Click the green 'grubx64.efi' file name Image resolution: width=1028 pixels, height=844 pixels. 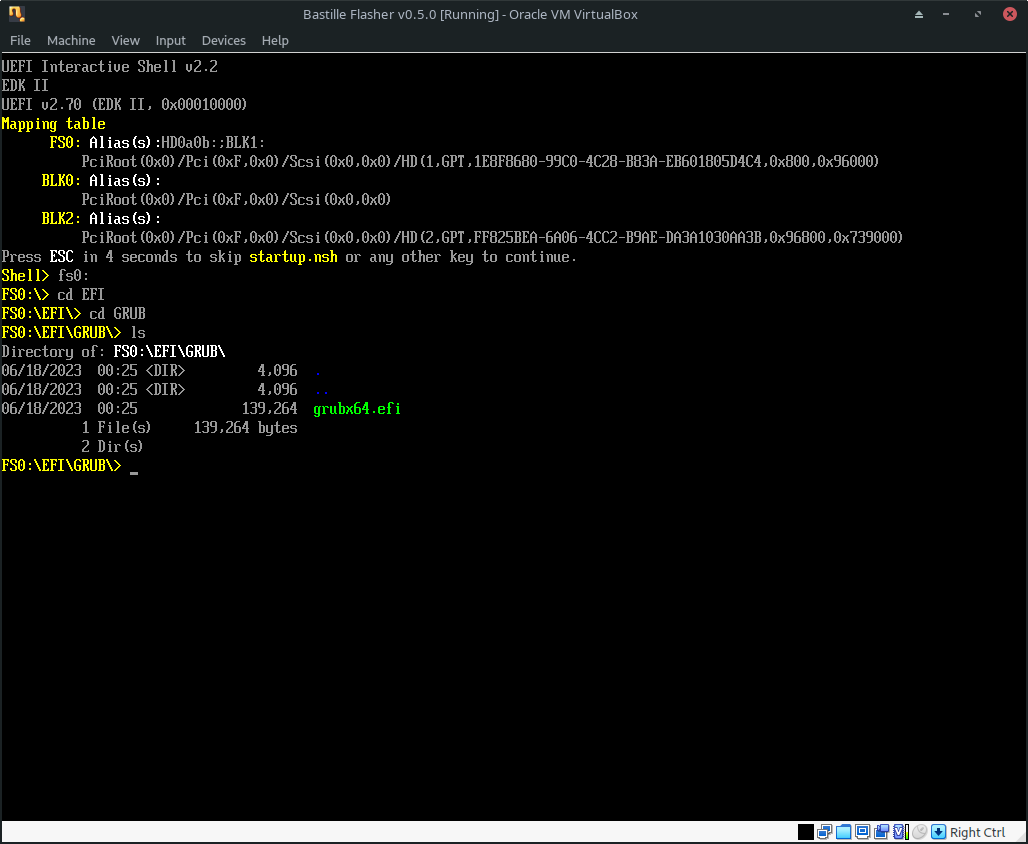[357, 409]
